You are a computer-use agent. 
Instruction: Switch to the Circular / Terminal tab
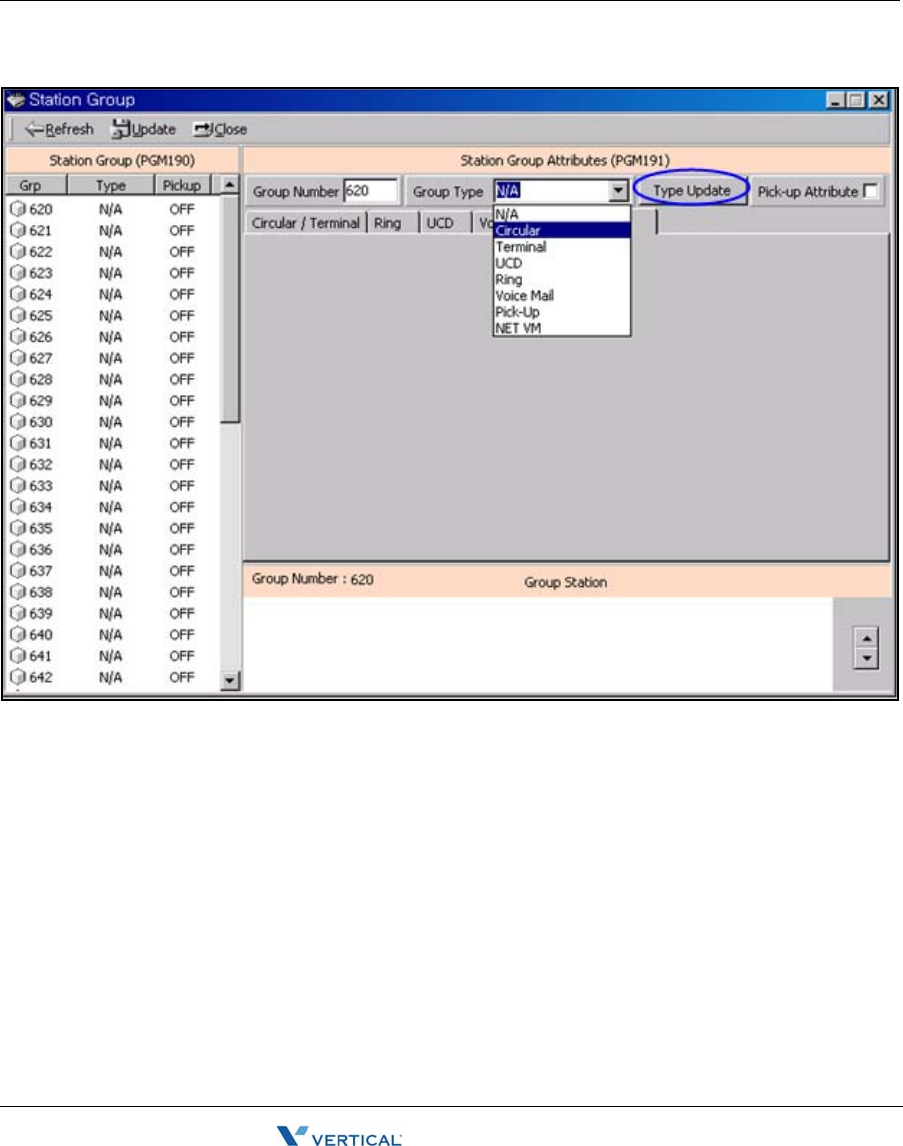pyautogui.click(x=305, y=223)
